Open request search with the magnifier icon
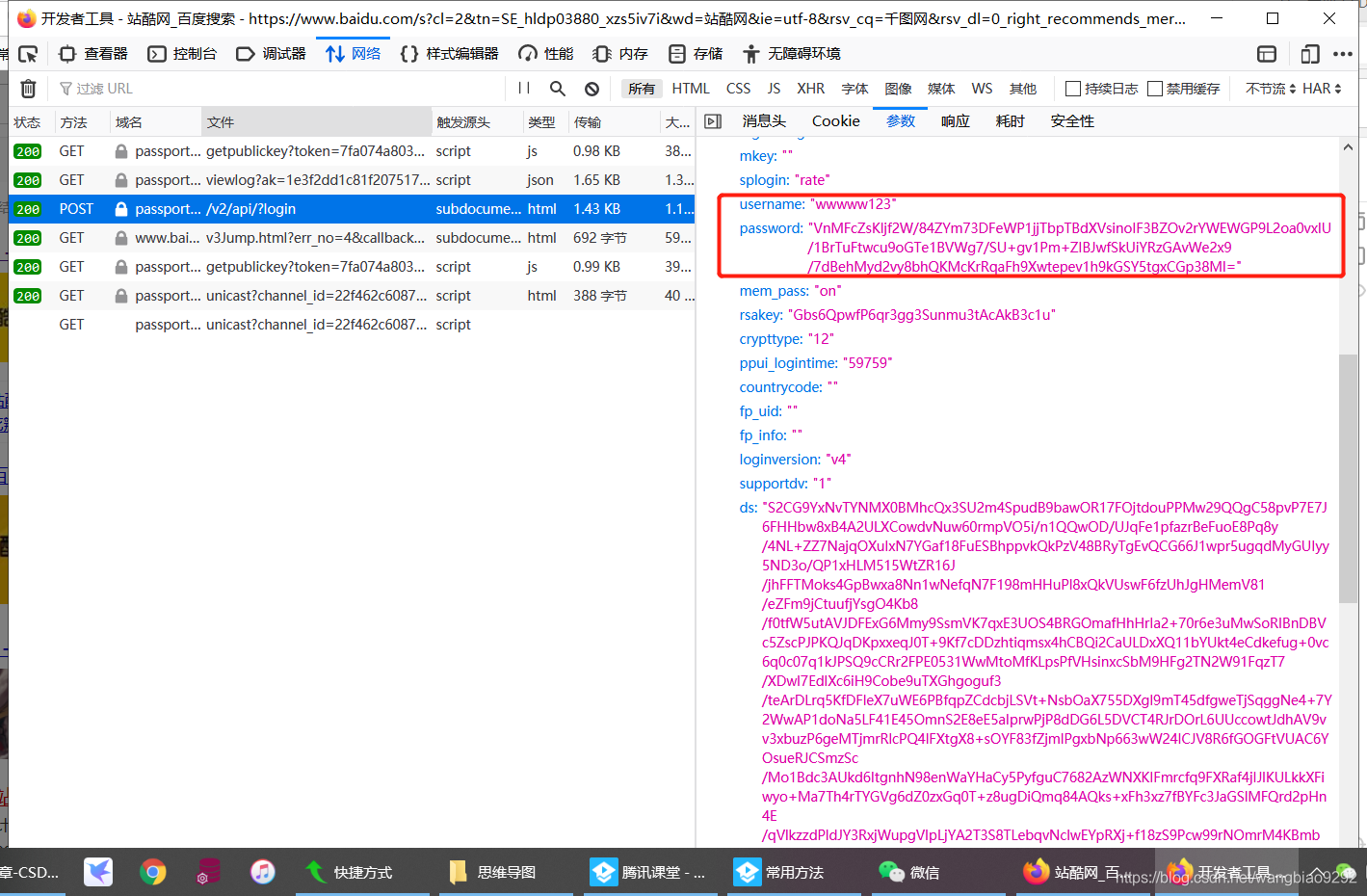This screenshot has width=1367, height=896. pyautogui.click(x=557, y=89)
